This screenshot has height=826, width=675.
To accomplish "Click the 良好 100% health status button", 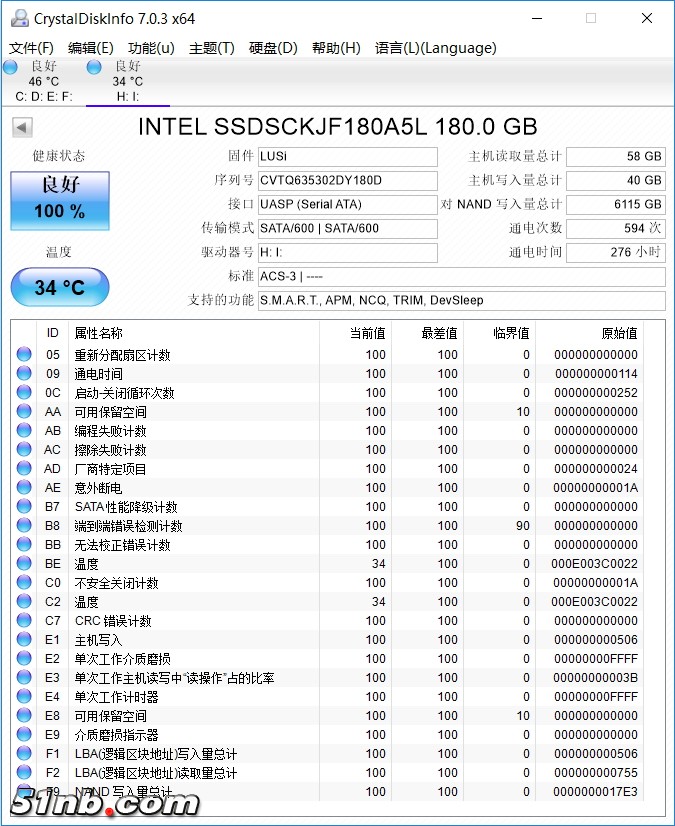I will 60,197.
